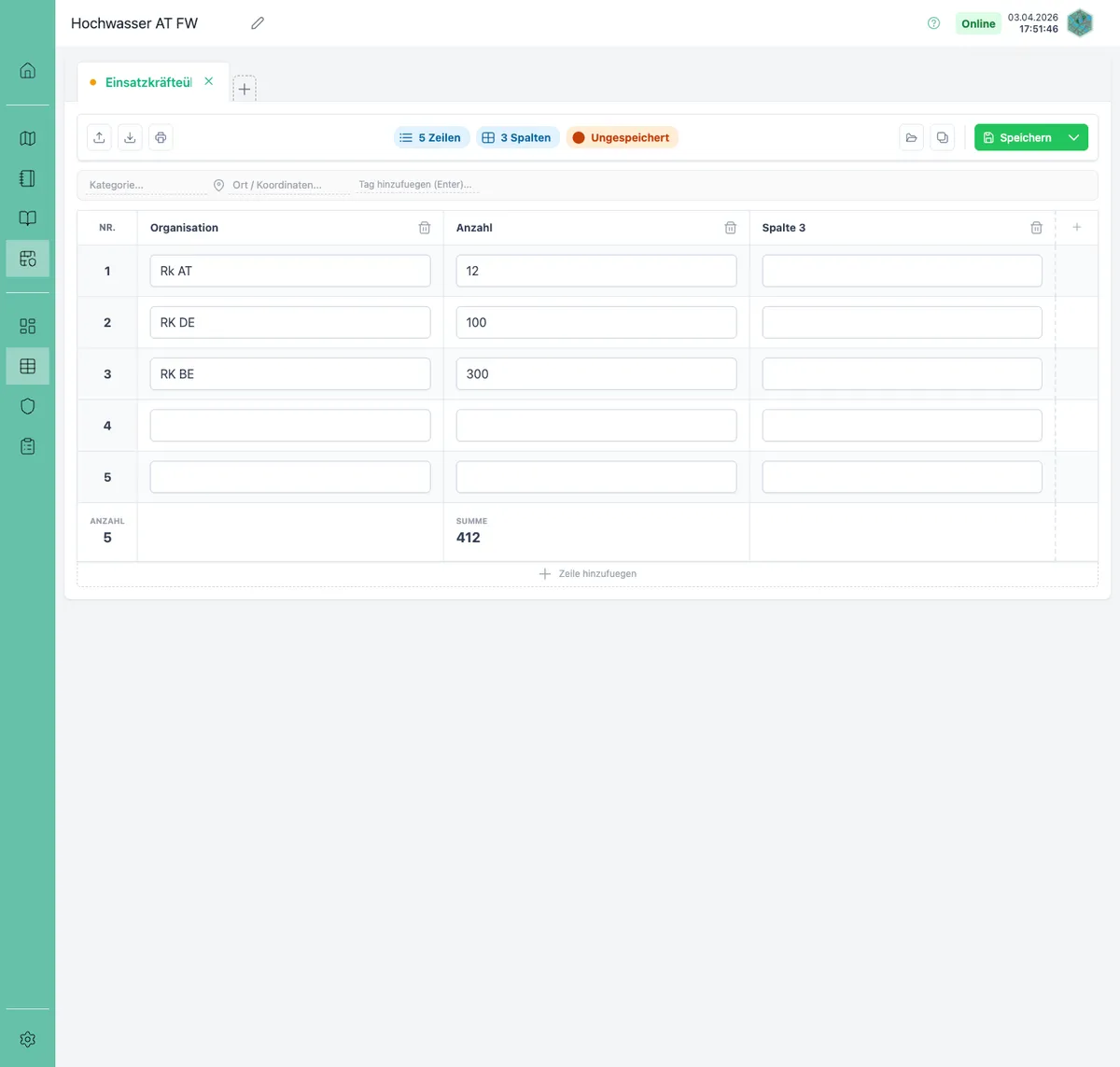Viewport: 1120px width, 1067px height.
Task: Click the Speichern button
Action: coord(1017,138)
